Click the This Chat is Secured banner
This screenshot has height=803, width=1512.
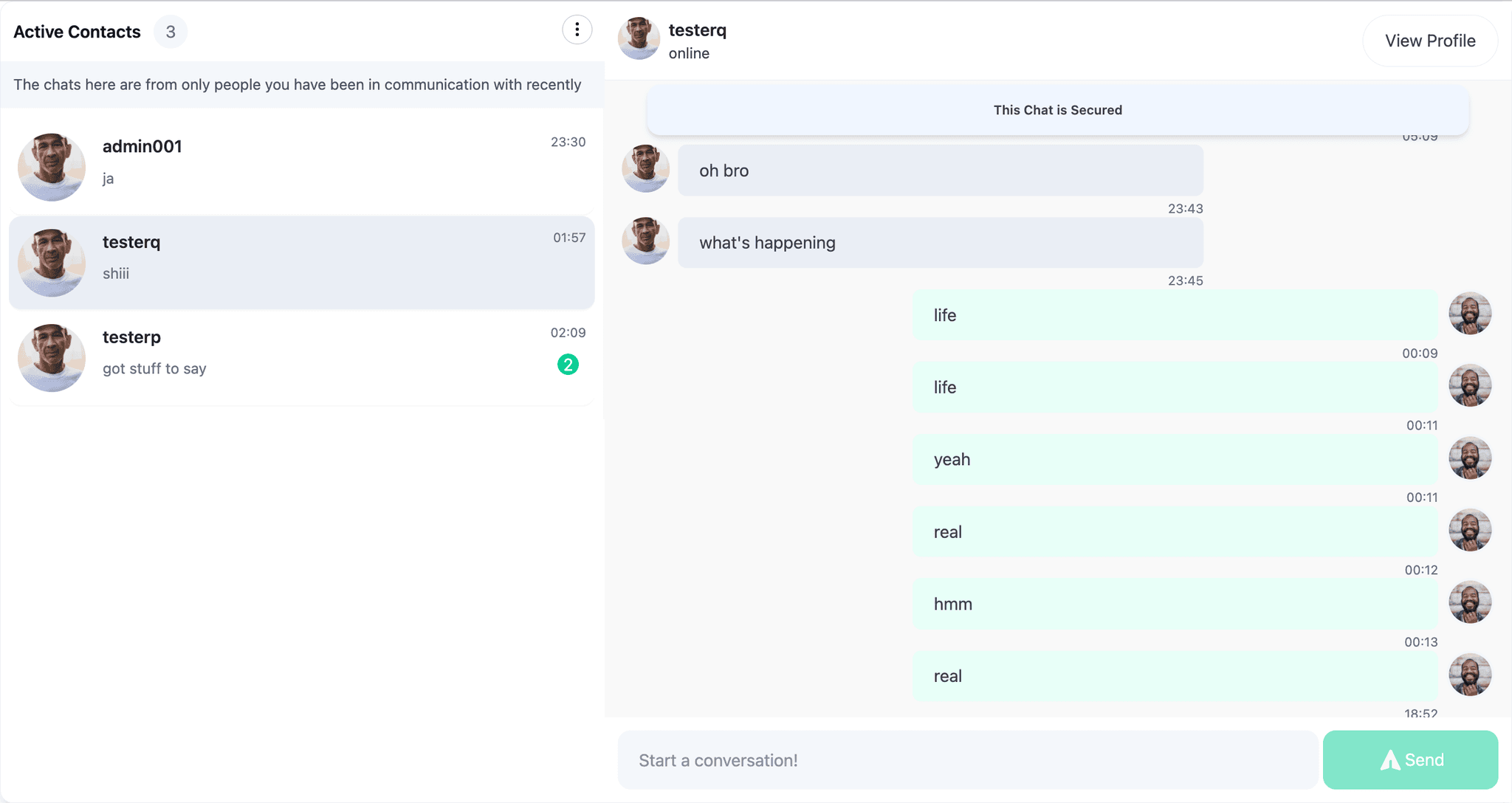pyautogui.click(x=1057, y=110)
